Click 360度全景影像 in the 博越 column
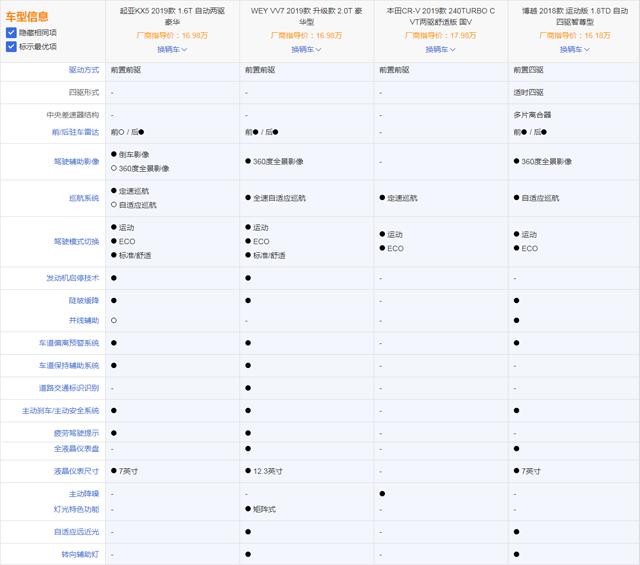 [542, 161]
